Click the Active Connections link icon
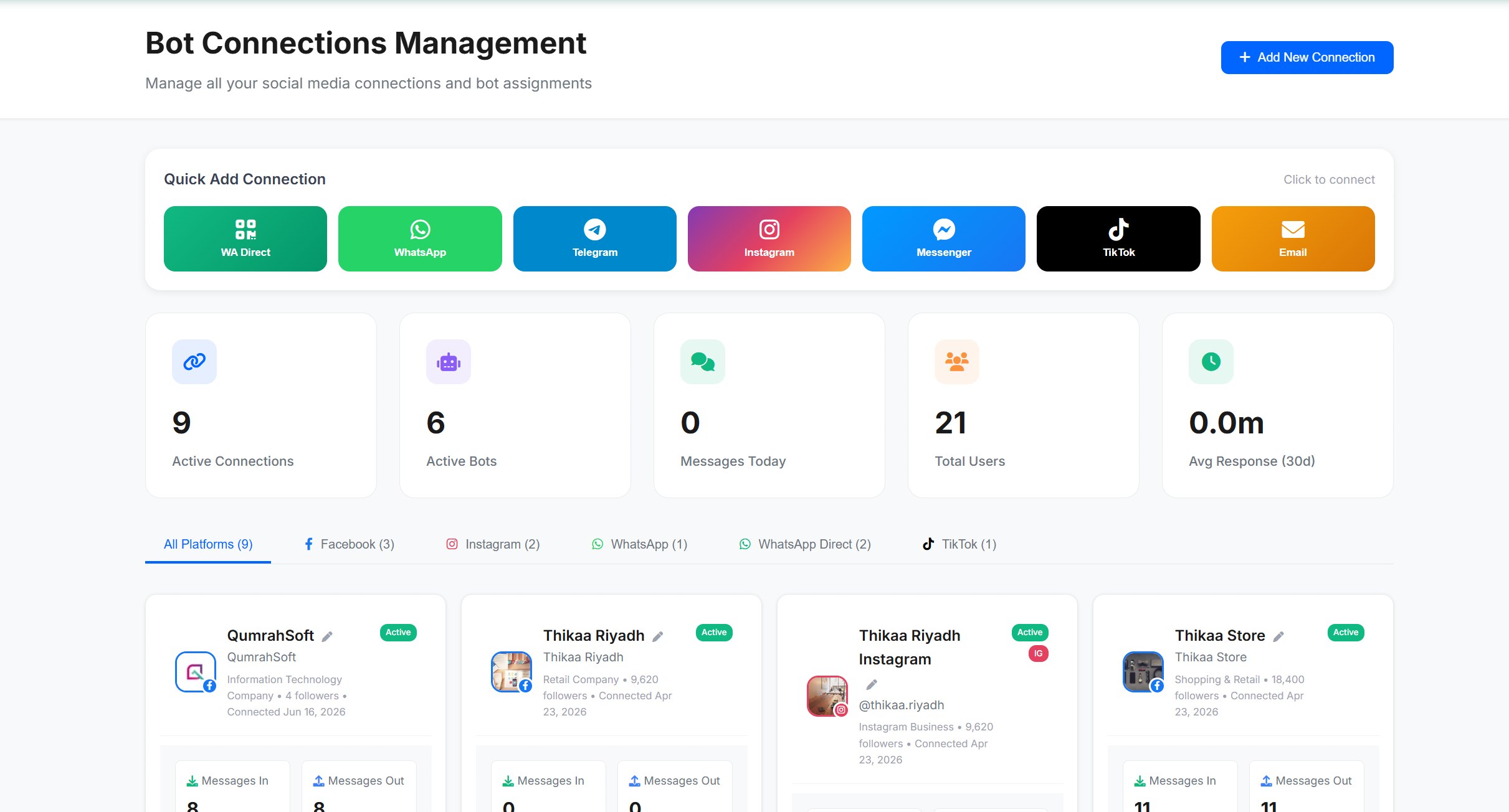Image resolution: width=1509 pixels, height=812 pixels. tap(194, 361)
